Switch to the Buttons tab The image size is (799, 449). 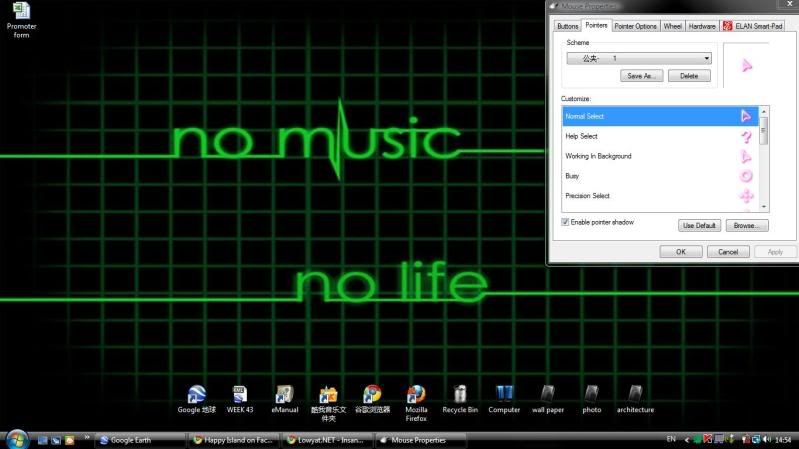pyautogui.click(x=567, y=26)
